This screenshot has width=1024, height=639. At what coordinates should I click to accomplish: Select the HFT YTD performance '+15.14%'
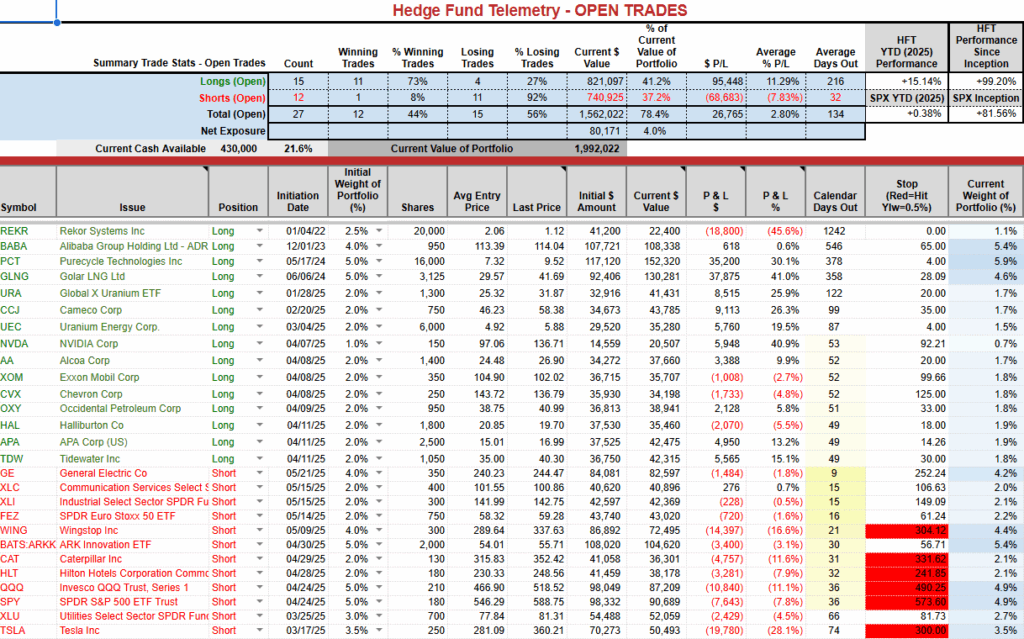tap(921, 82)
